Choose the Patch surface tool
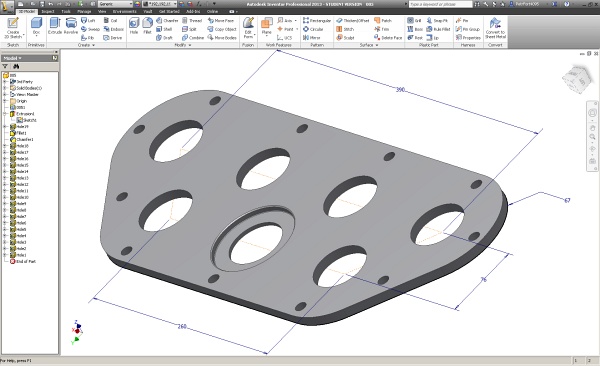Screen dimensions: 600x366 (x=383, y=20)
